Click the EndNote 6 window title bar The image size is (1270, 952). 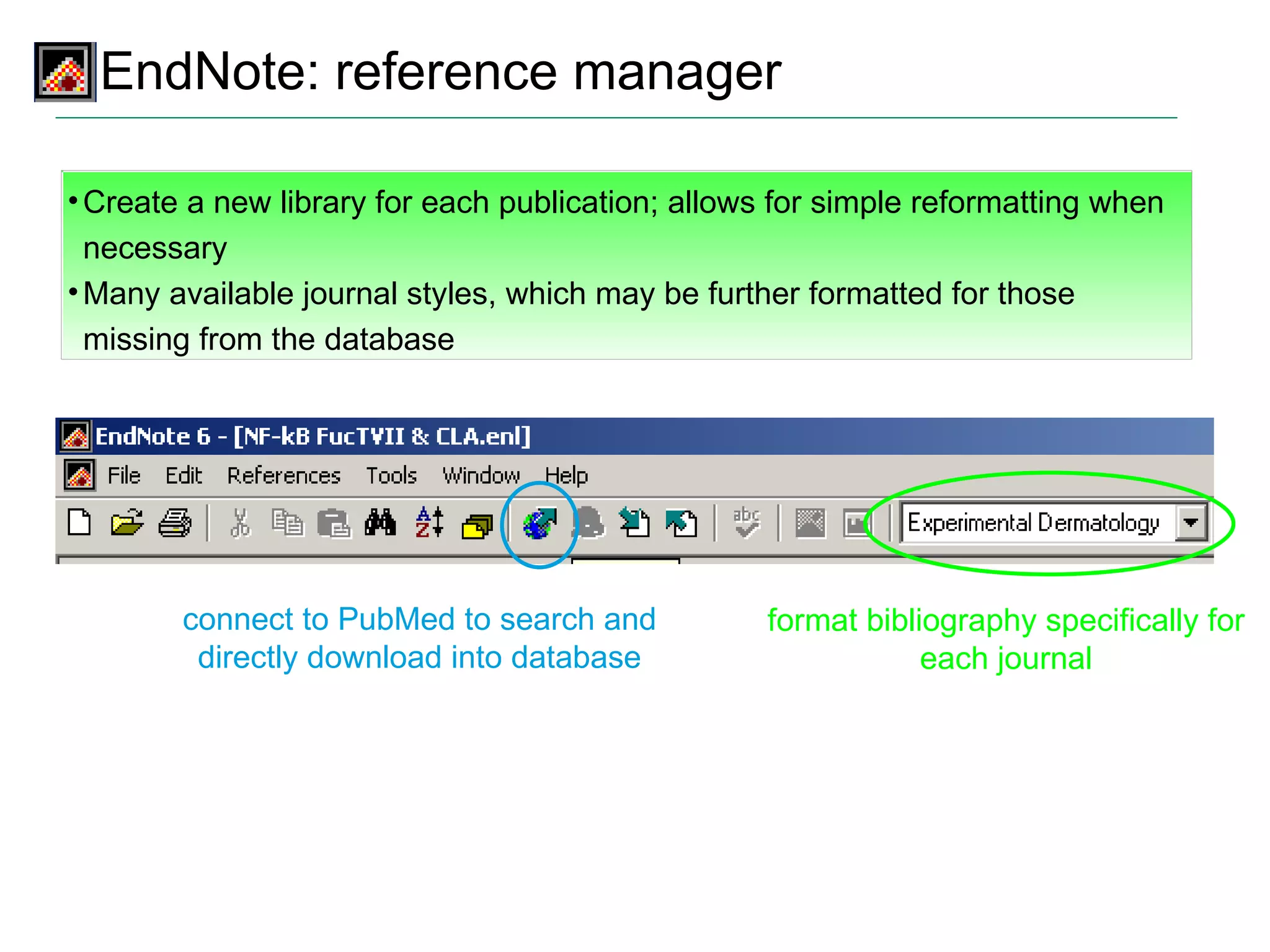(634, 436)
